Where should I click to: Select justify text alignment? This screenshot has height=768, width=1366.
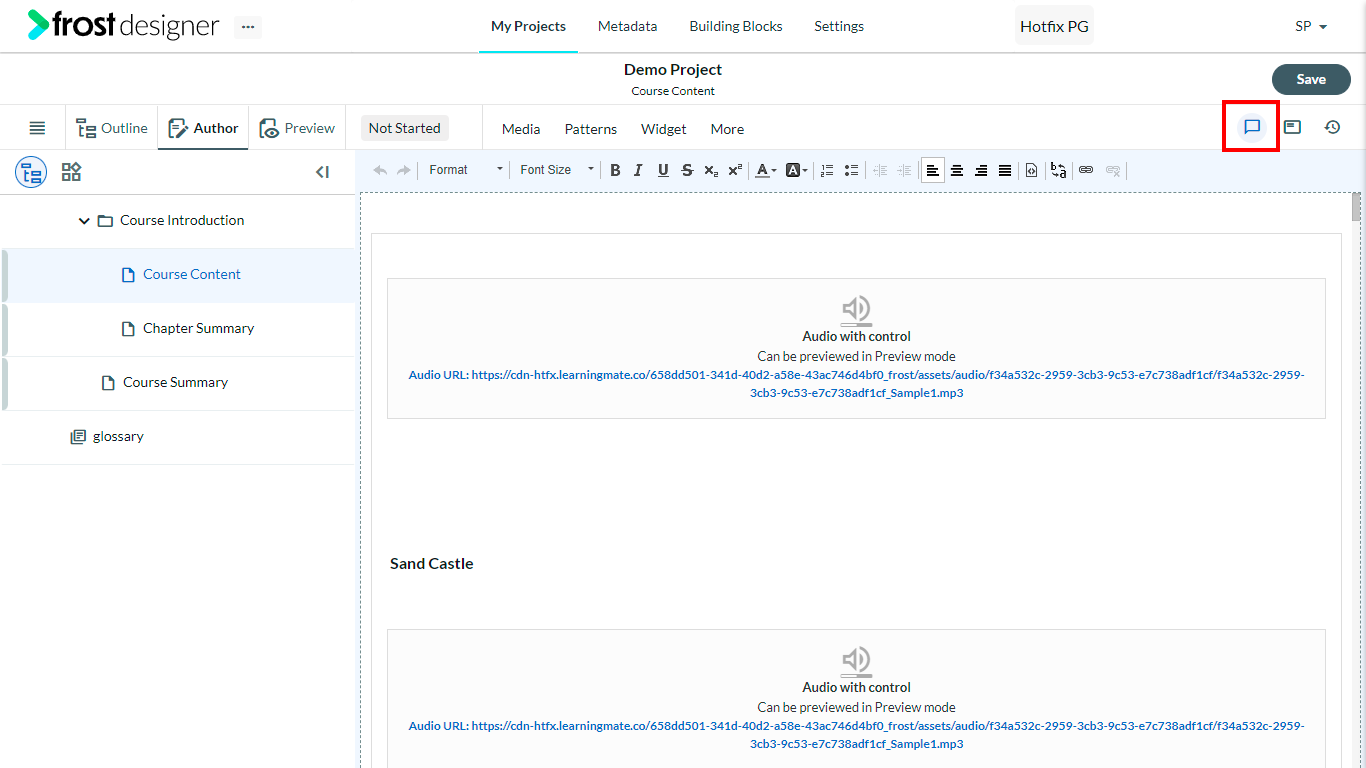click(1005, 170)
